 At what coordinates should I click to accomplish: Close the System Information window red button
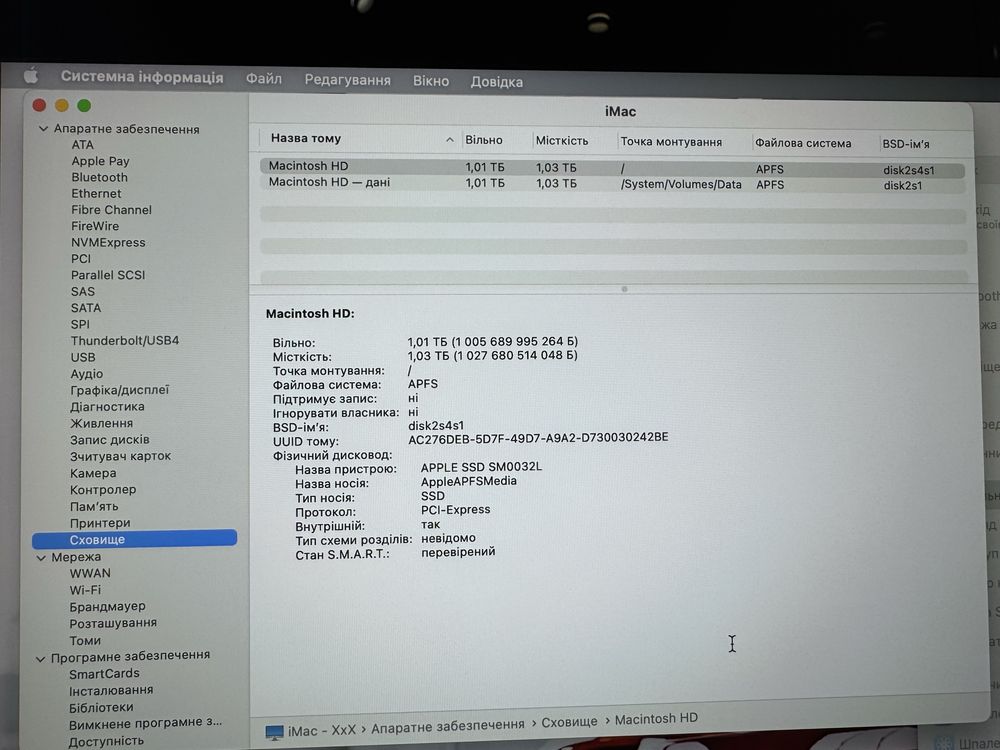point(40,105)
